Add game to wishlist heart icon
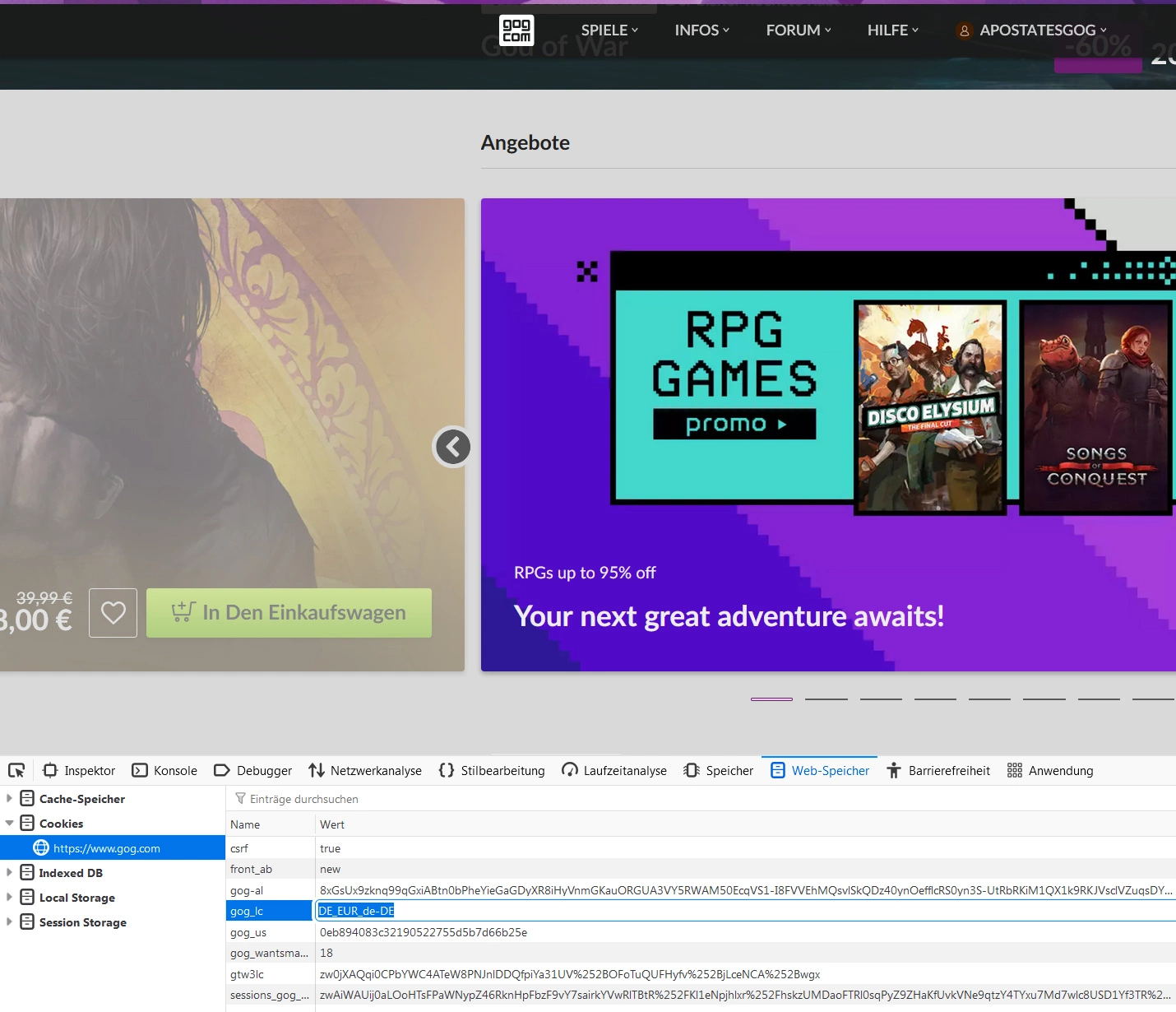Screen dimensions: 1176x1012 tap(113, 613)
